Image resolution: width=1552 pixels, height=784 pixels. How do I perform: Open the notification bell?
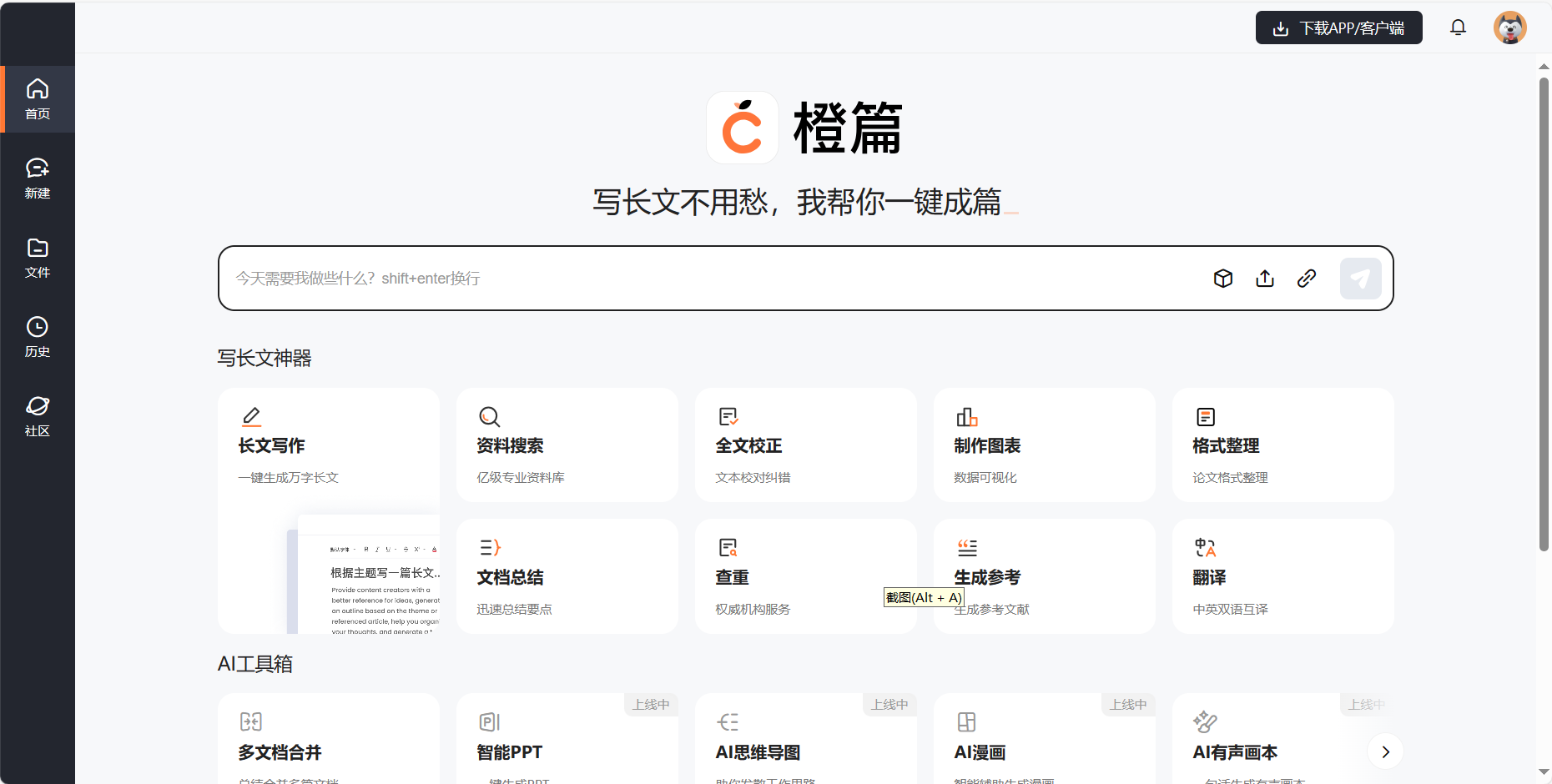(1458, 27)
